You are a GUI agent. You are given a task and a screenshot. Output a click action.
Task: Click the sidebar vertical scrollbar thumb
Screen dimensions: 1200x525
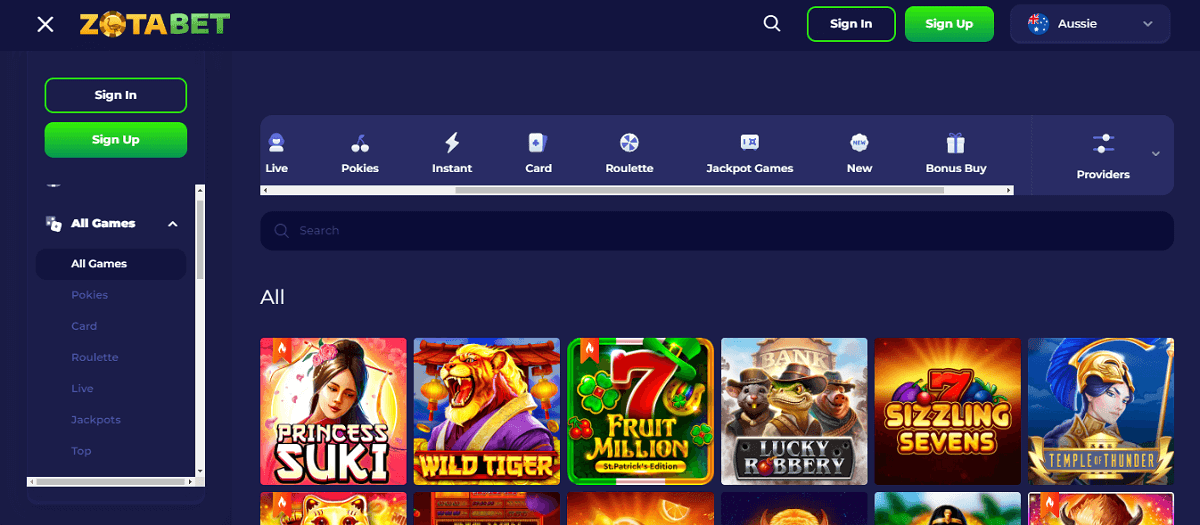click(200, 239)
